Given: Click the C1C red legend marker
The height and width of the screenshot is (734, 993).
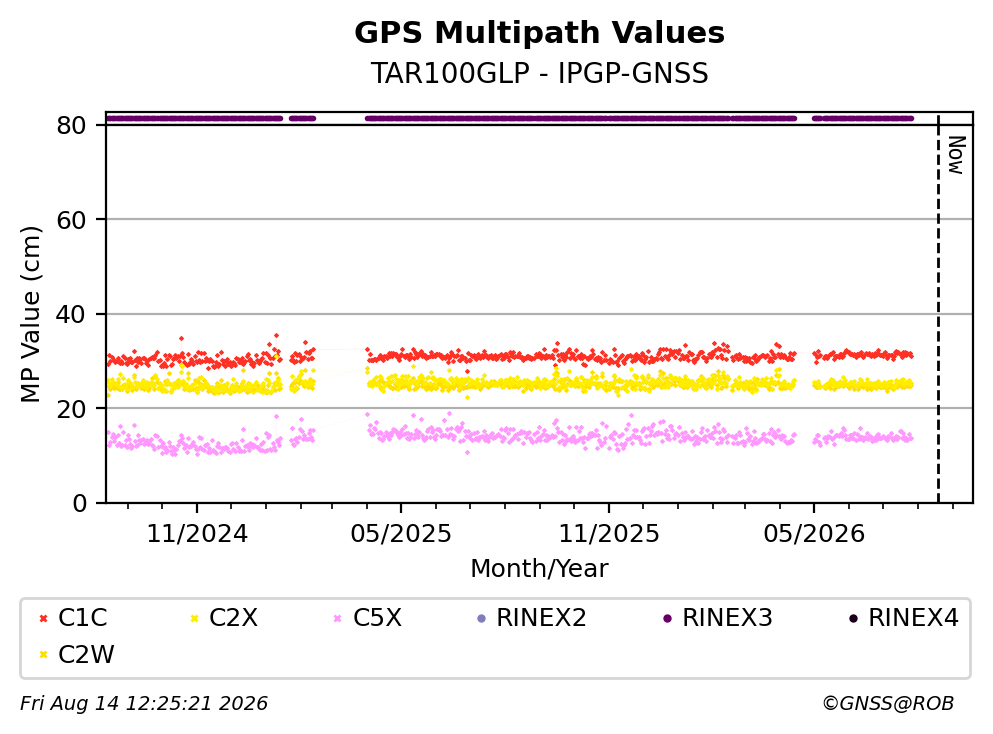Looking at the screenshot, I should pyautogui.click(x=44, y=618).
